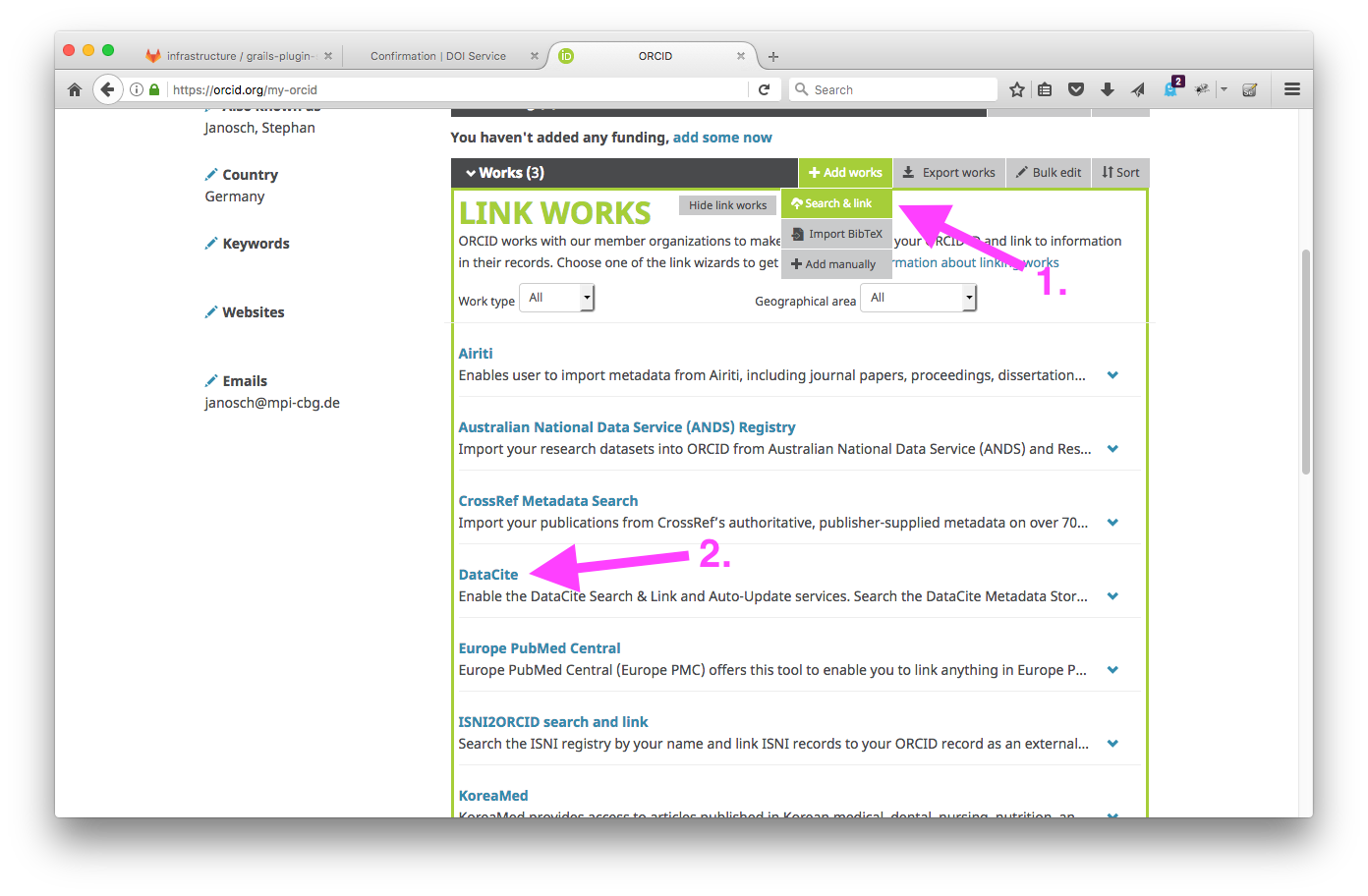1368x896 pixels.
Task: Open the Geographical area dropdown
Action: tap(918, 298)
